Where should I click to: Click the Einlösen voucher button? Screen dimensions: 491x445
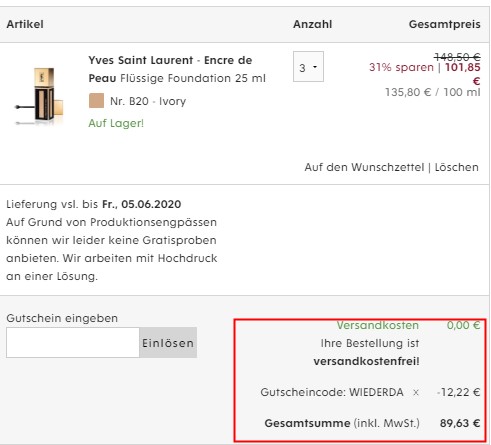168,343
